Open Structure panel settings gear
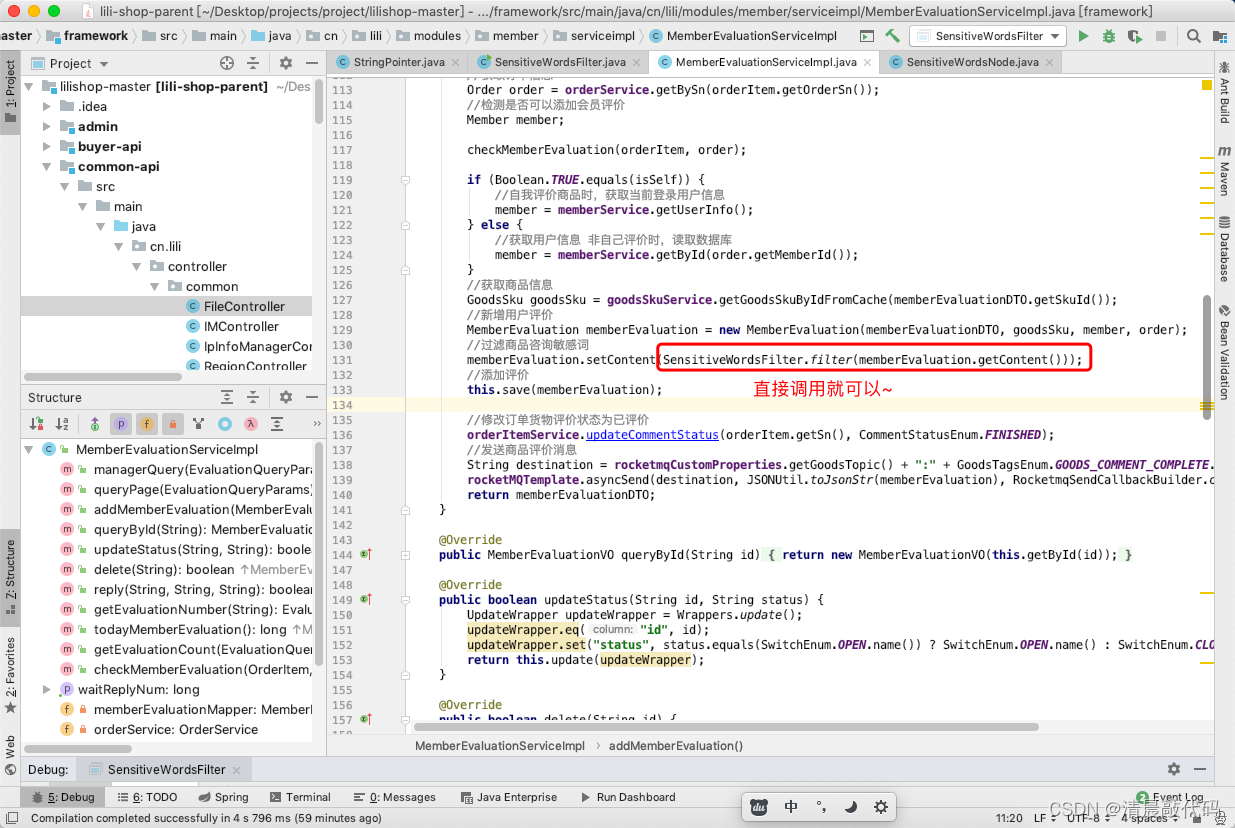Viewport: 1235px width, 828px height. pos(285,397)
